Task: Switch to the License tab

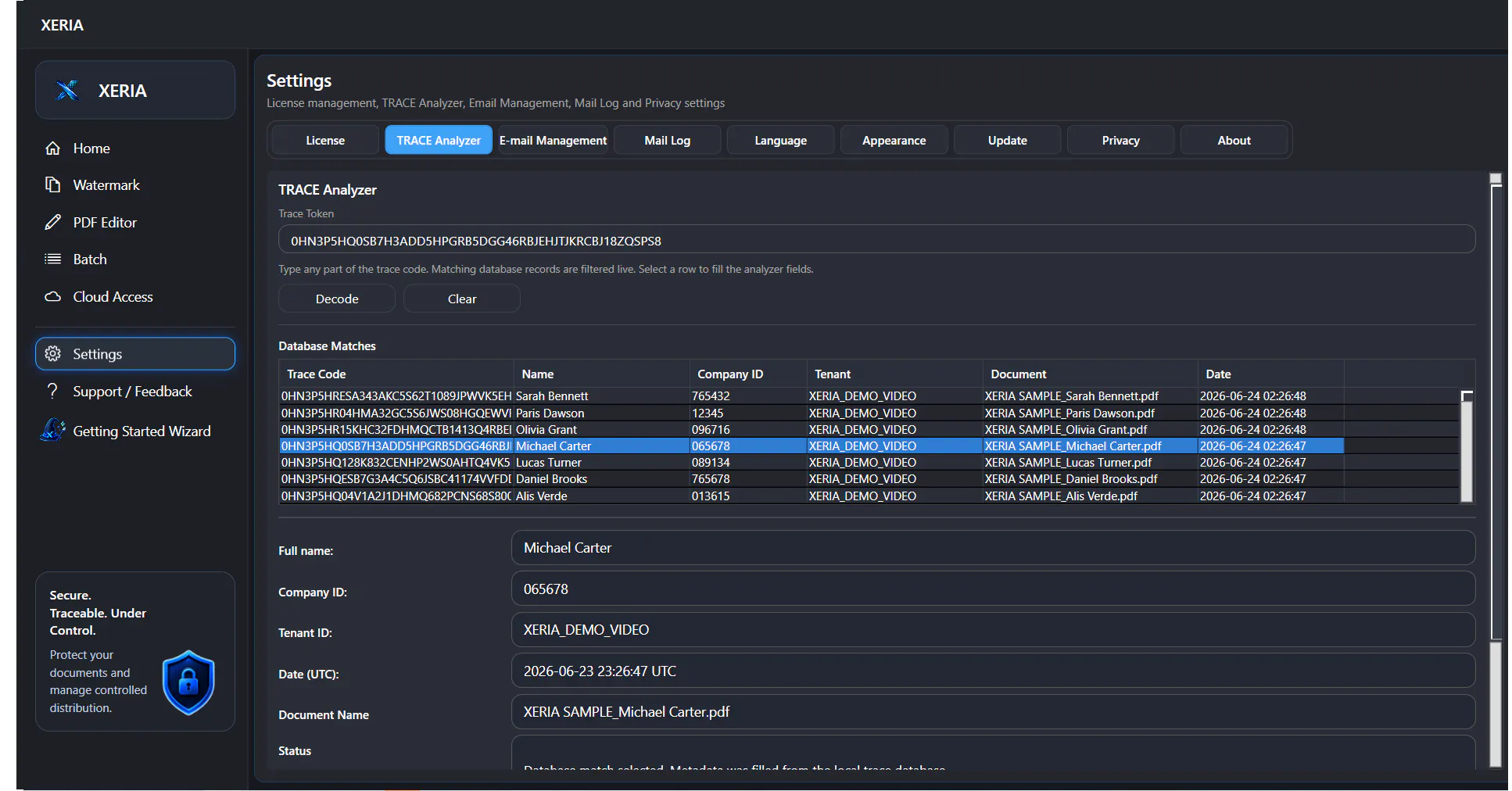Action: 325,141
